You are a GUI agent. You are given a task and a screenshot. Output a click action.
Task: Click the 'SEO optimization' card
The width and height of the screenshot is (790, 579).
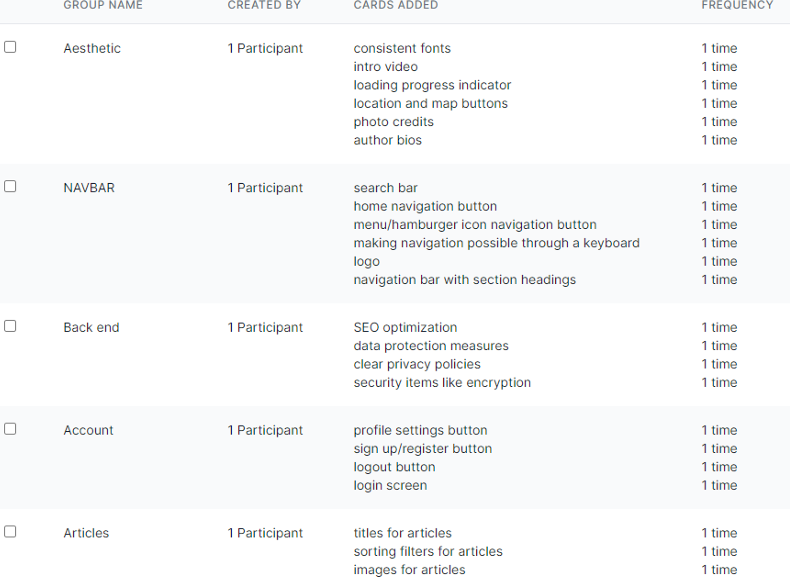pos(405,327)
